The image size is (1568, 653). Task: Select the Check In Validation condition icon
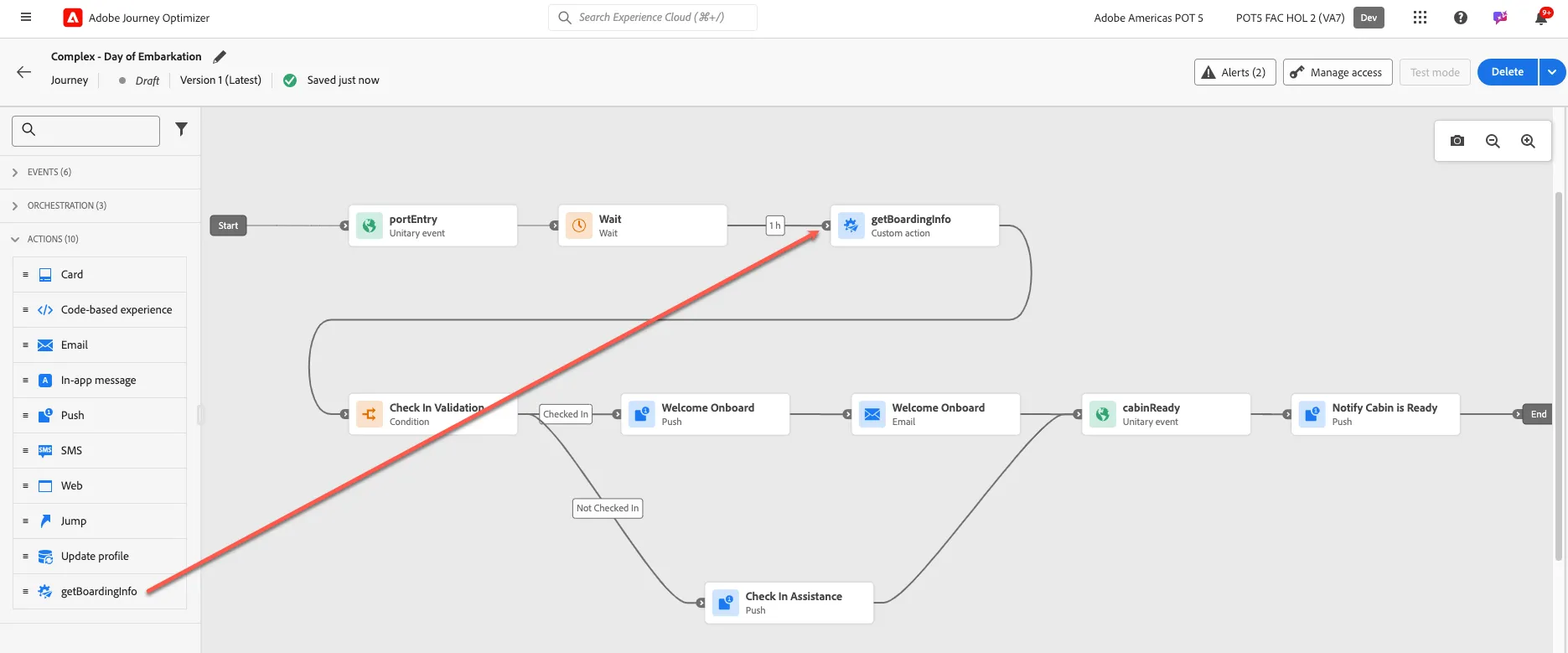[x=369, y=414]
